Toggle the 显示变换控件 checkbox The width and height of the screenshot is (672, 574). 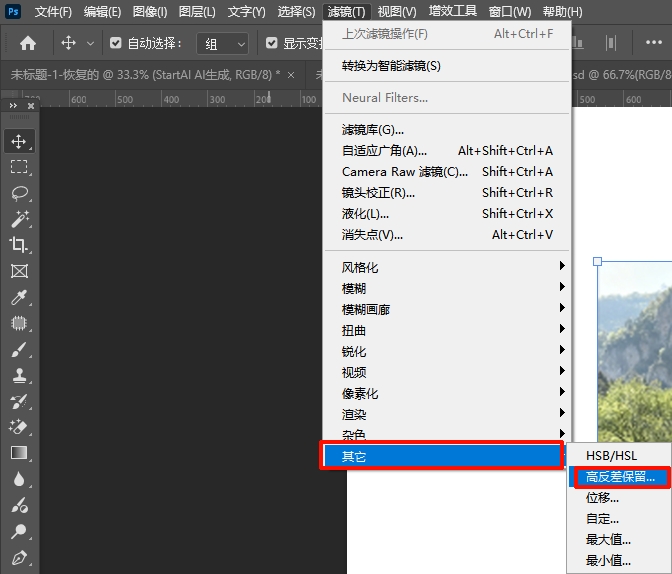[x=271, y=43]
